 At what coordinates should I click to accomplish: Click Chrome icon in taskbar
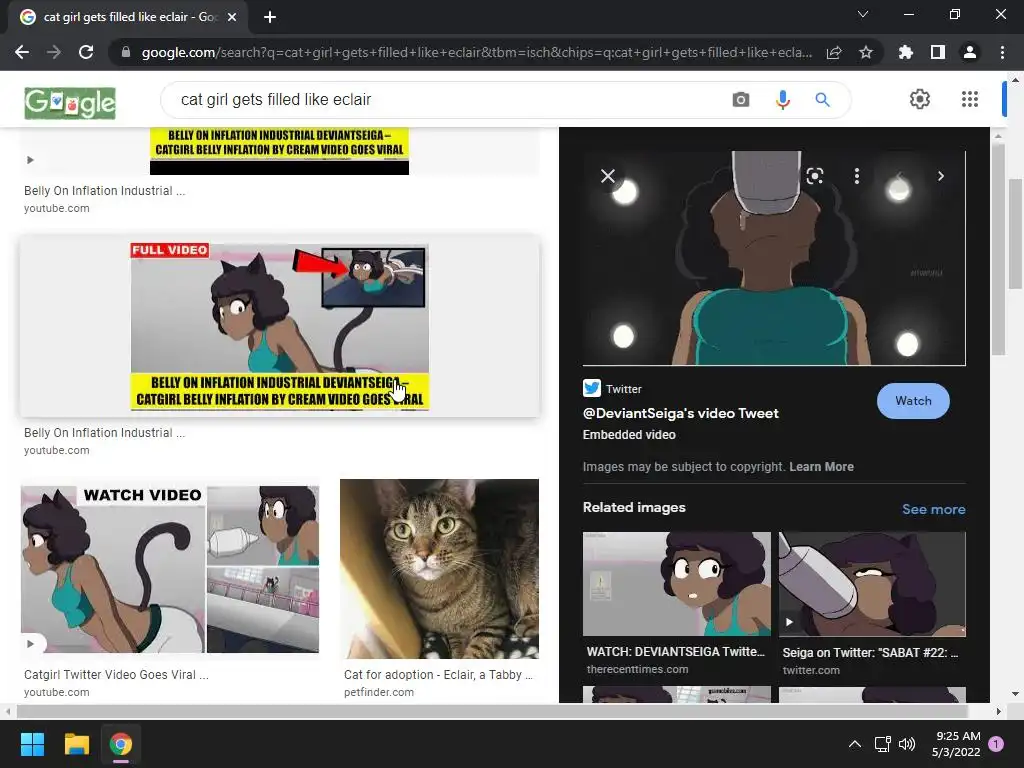click(121, 744)
